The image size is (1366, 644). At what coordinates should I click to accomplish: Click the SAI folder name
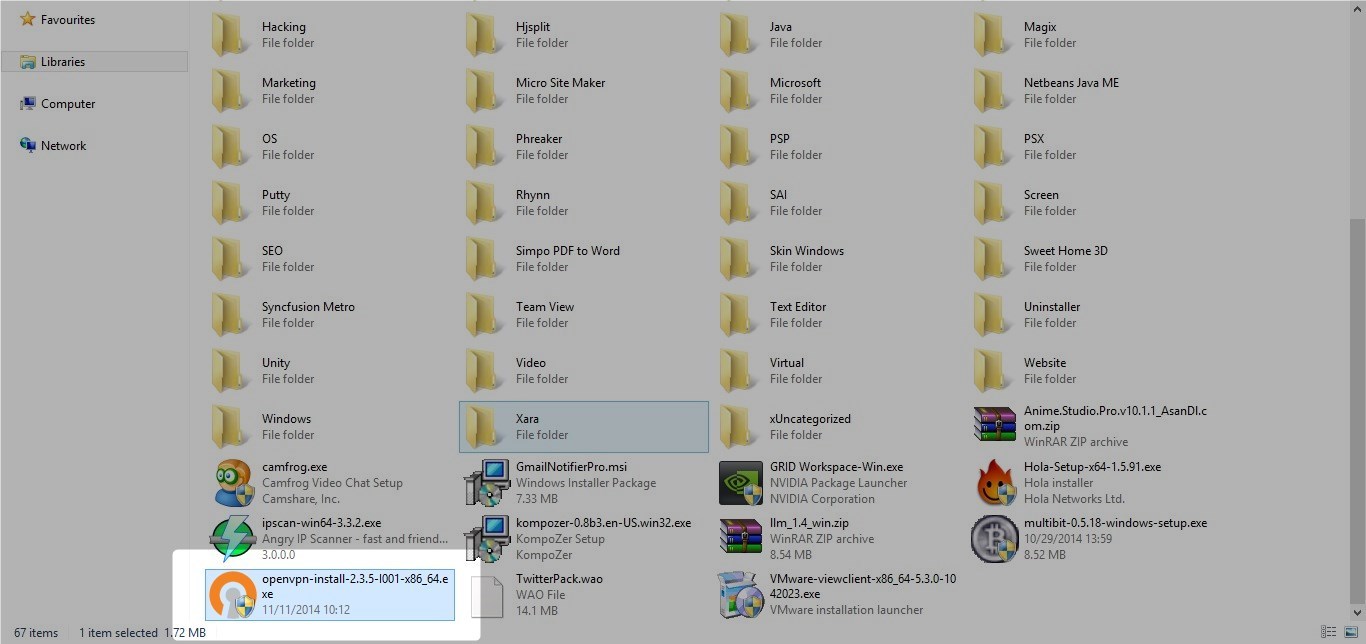(778, 195)
